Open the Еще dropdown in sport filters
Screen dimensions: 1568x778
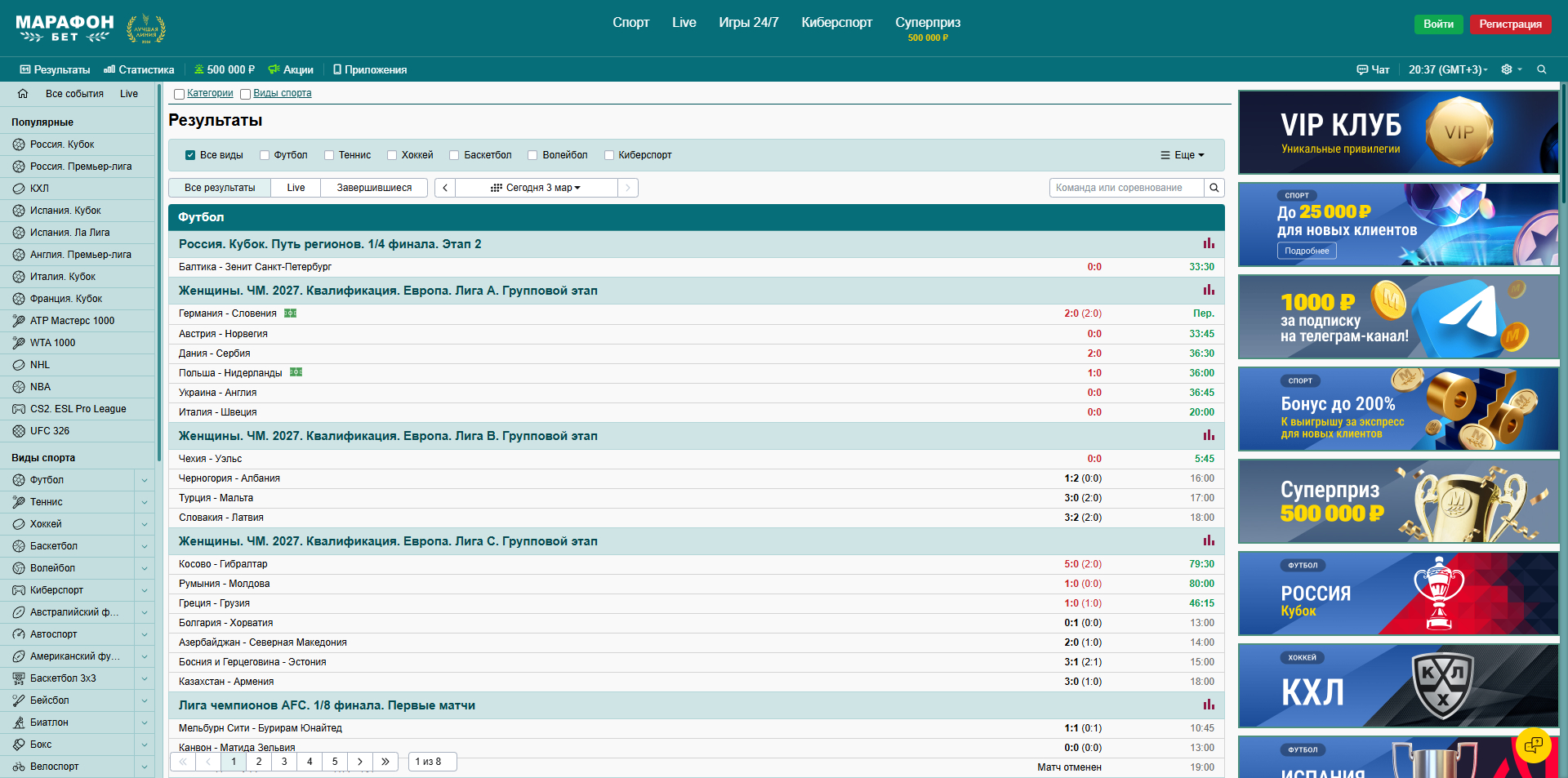[x=1183, y=155]
